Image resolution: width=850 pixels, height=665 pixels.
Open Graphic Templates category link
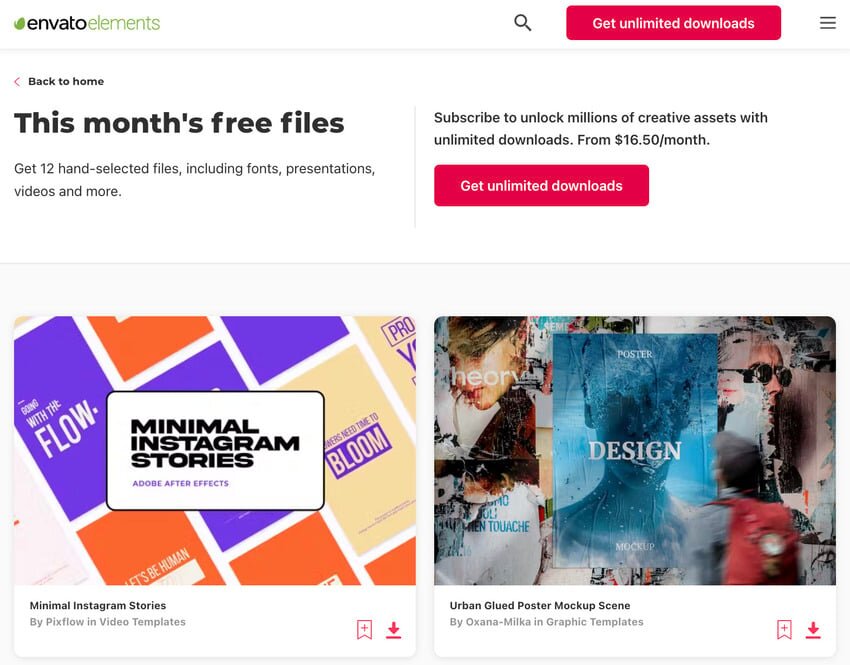click(x=595, y=622)
